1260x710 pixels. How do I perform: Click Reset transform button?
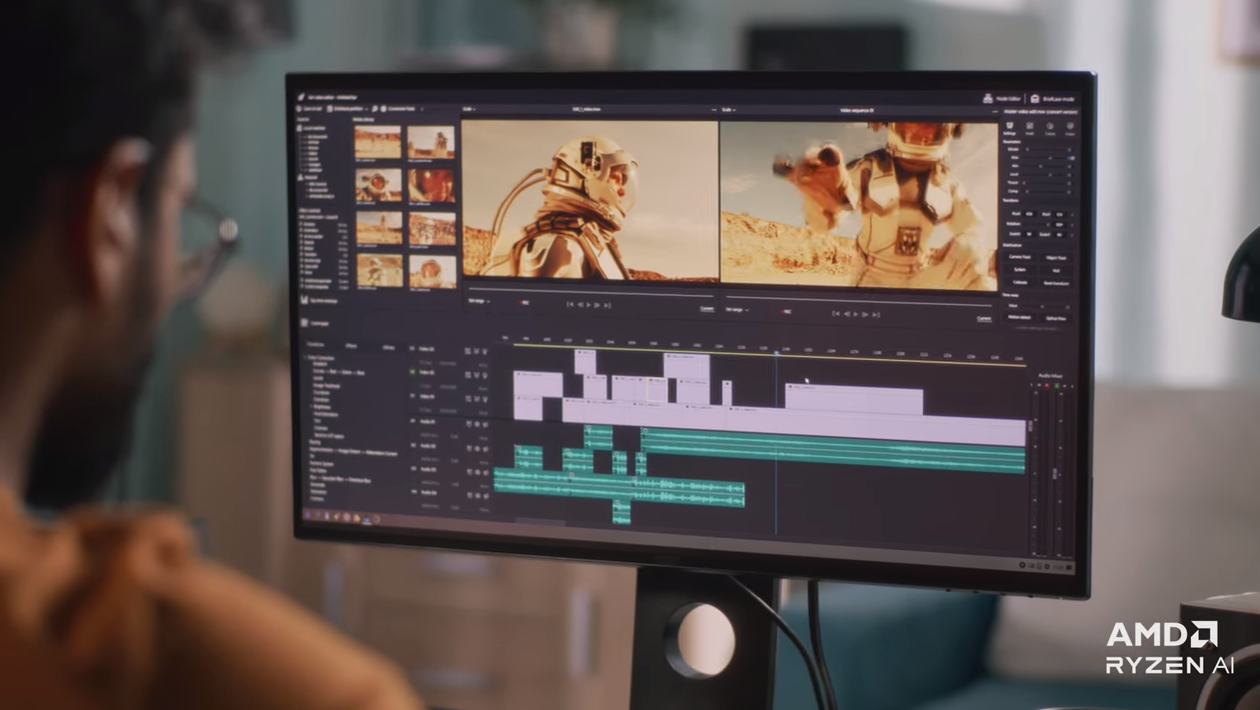click(x=1056, y=283)
